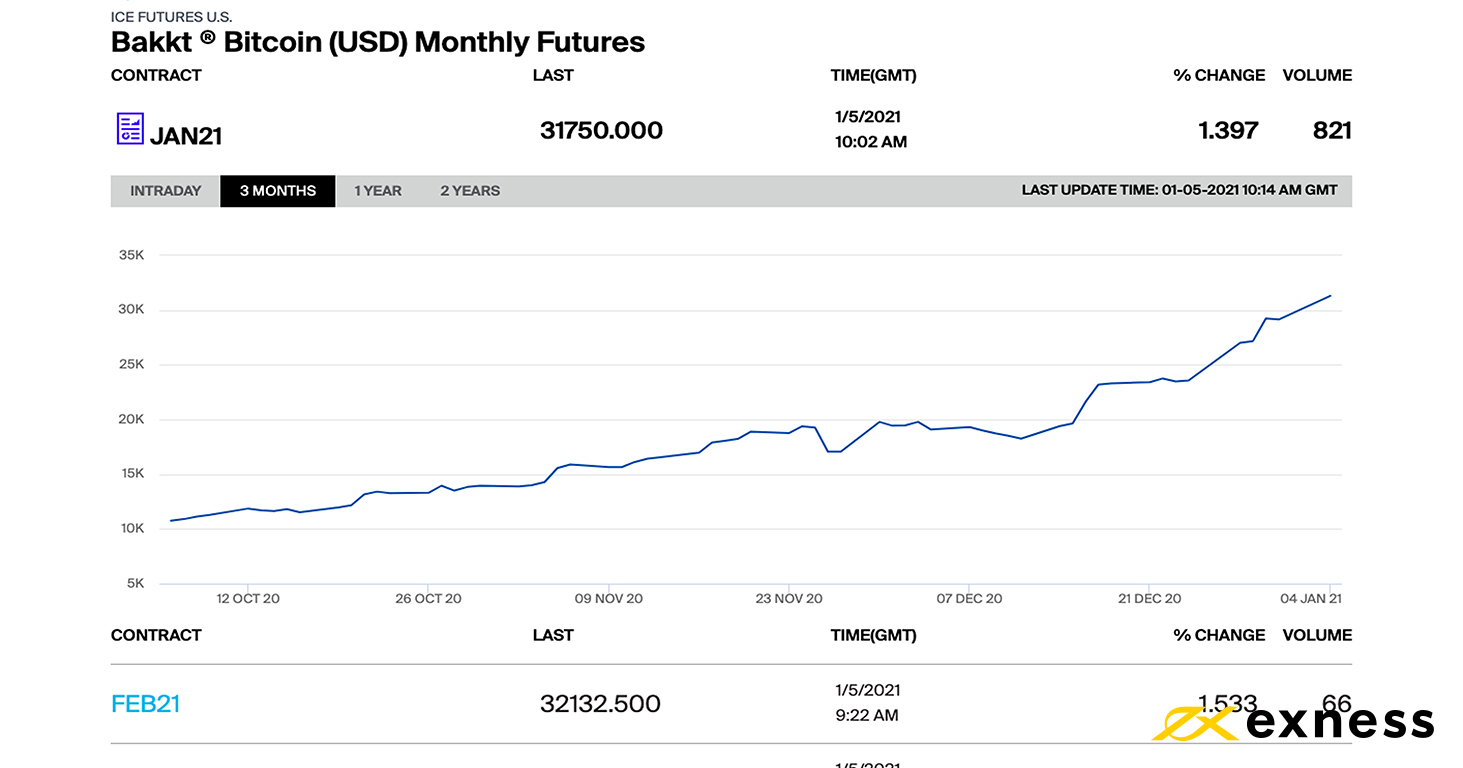This screenshot has height=768, width=1463.
Task: Click the Exness logo icon
Action: [x=1197, y=723]
